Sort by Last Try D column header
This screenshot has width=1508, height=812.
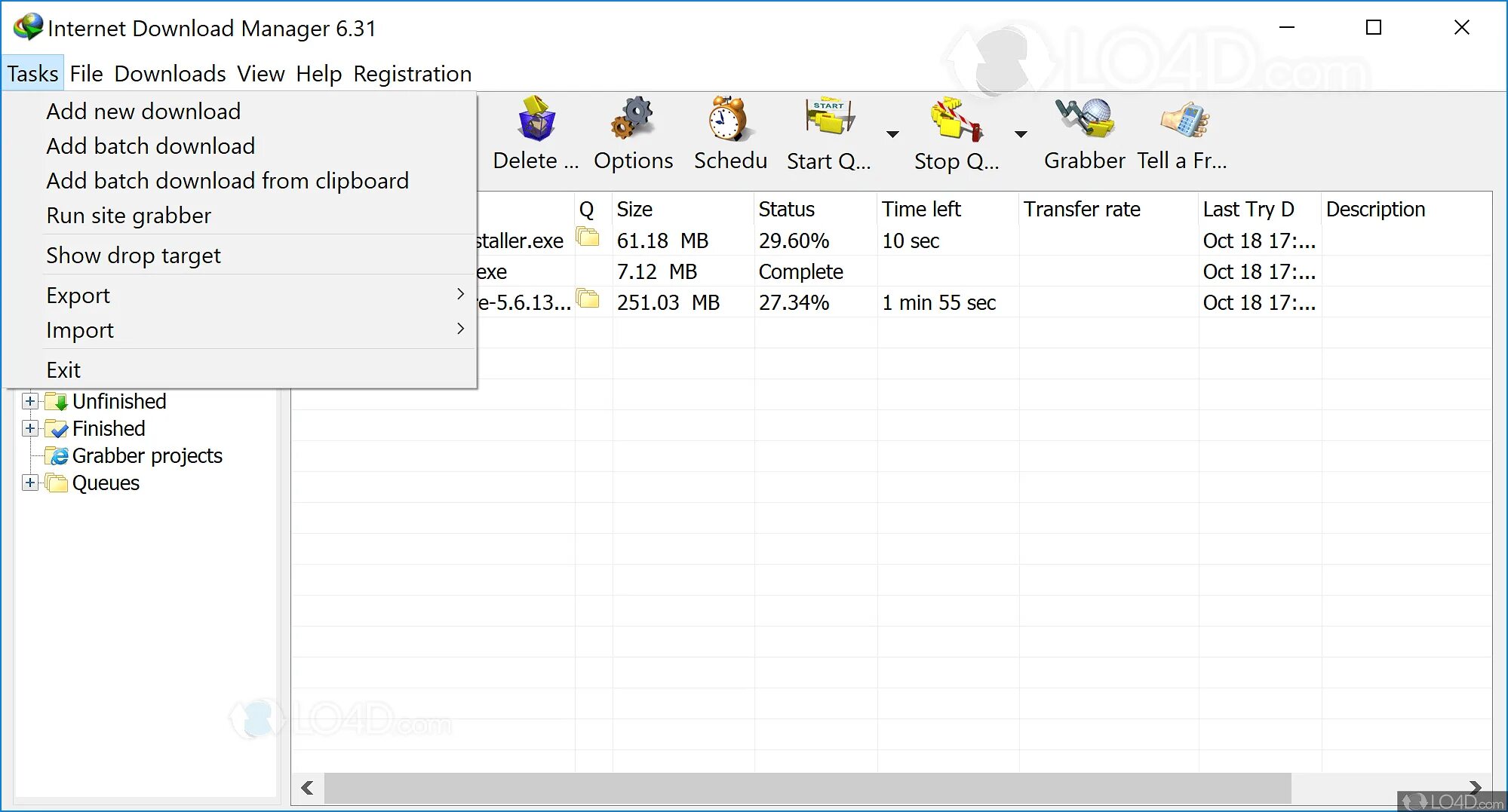(1260, 209)
